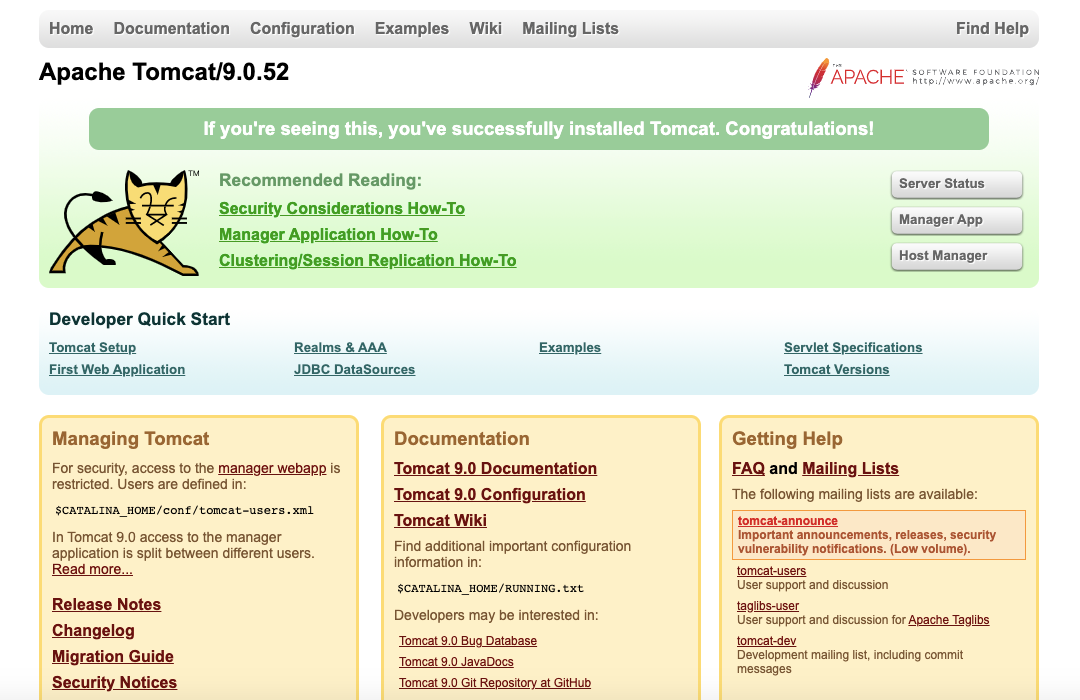The width and height of the screenshot is (1080, 700).
Task: Select Examples in the top navigation bar
Action: tap(412, 28)
